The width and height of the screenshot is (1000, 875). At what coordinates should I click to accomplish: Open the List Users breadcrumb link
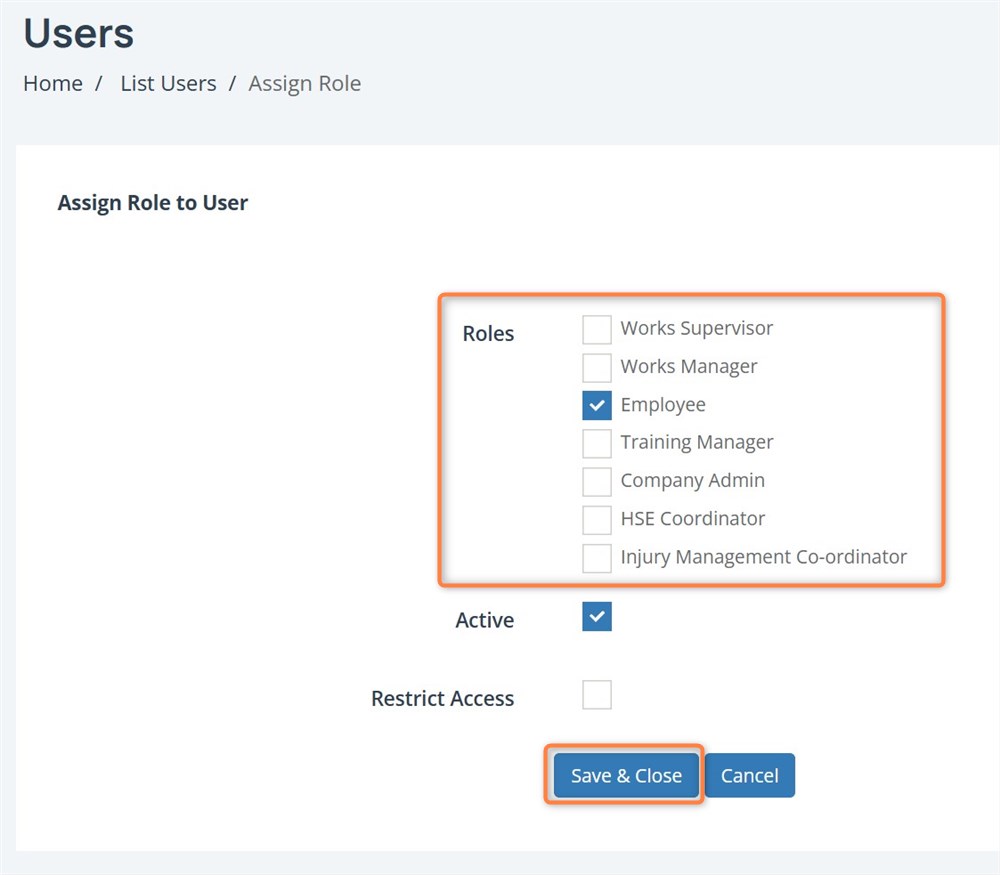click(x=168, y=84)
